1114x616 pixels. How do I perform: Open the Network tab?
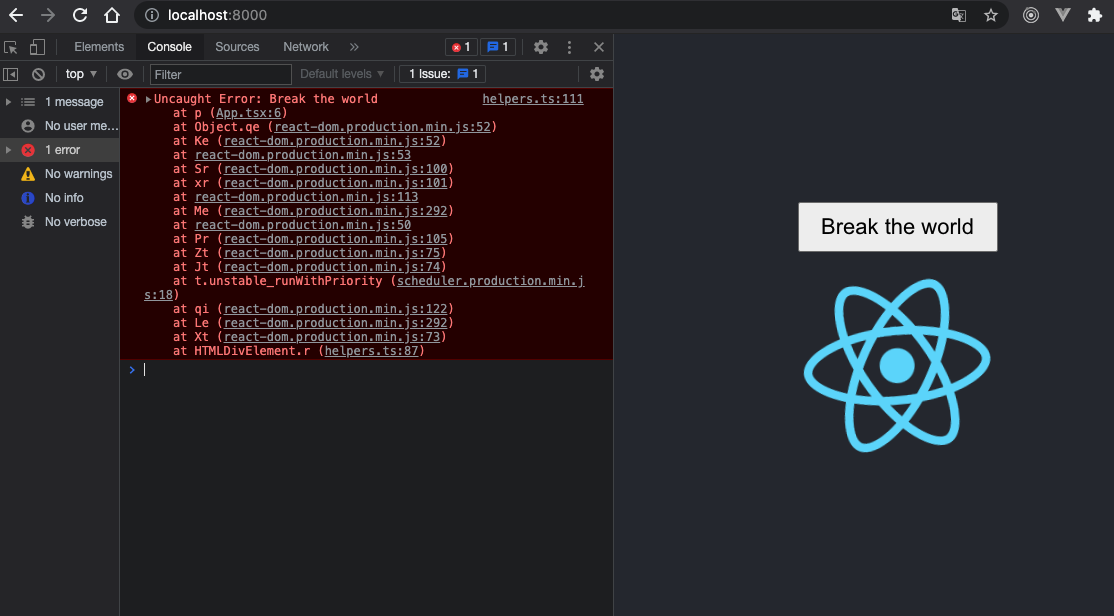pyautogui.click(x=305, y=47)
